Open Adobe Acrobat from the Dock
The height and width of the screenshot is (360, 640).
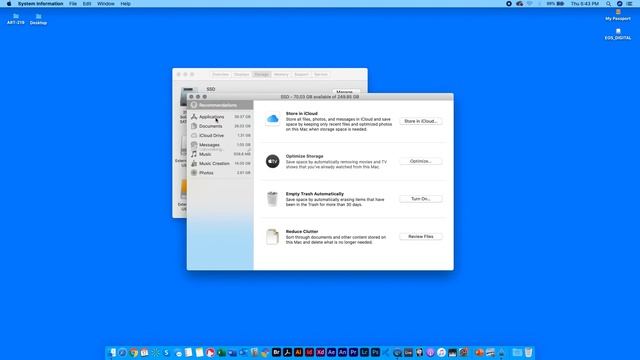[x=287, y=352]
